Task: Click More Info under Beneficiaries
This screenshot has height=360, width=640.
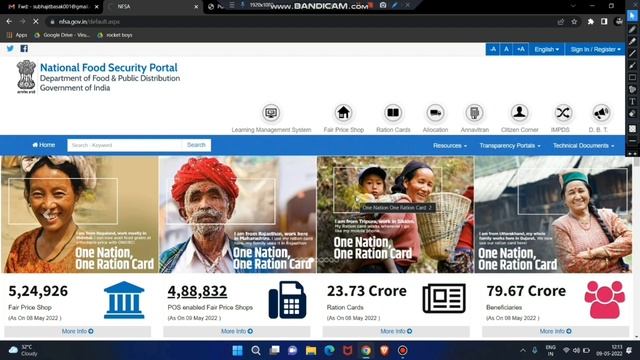Action: (556, 331)
